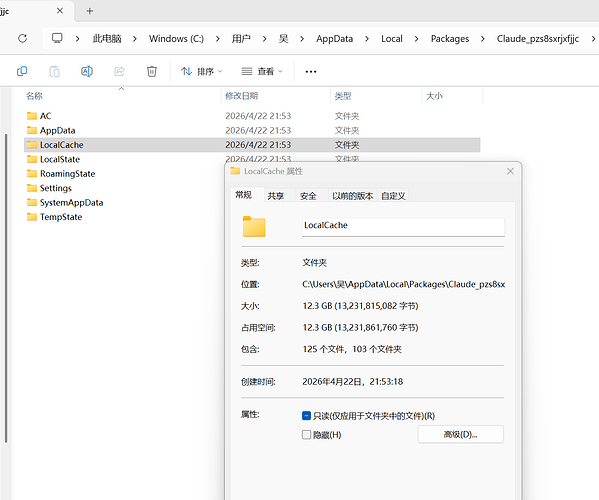The image size is (599, 500).
Task: Click the AppData breadcrumb segment
Action: point(334,39)
